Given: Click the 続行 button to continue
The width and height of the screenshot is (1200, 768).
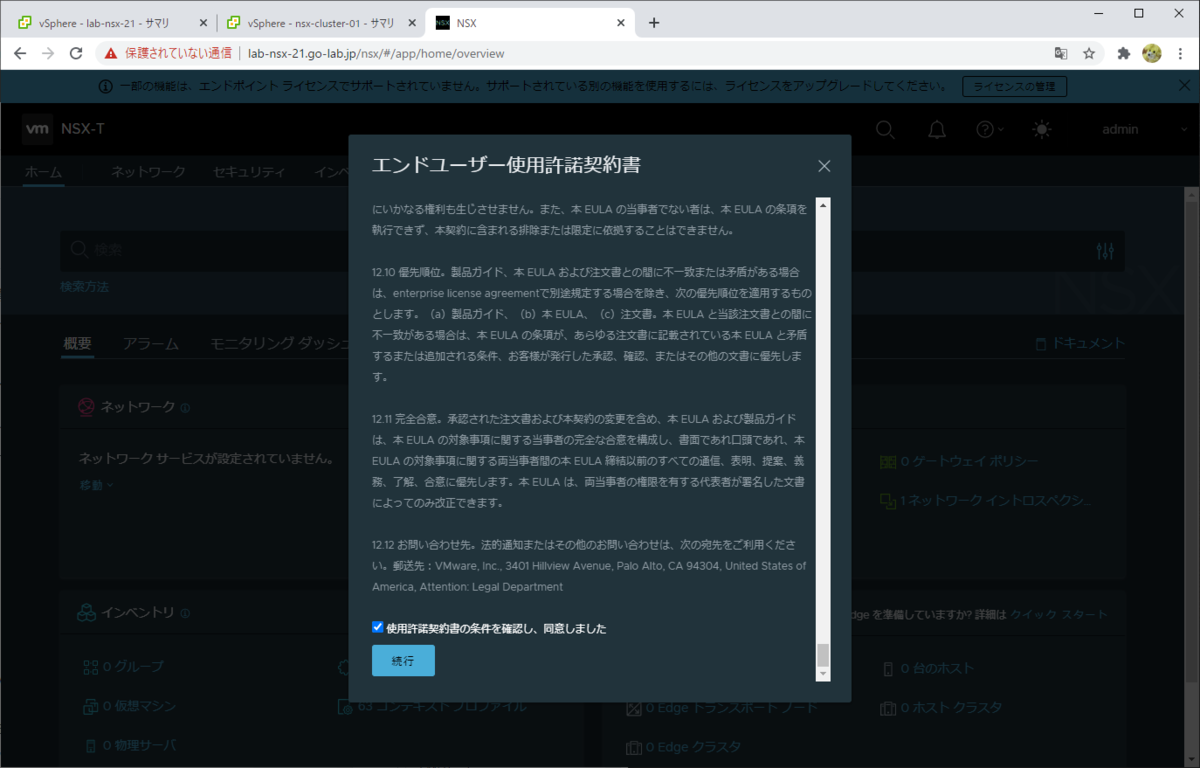Looking at the screenshot, I should [x=403, y=660].
